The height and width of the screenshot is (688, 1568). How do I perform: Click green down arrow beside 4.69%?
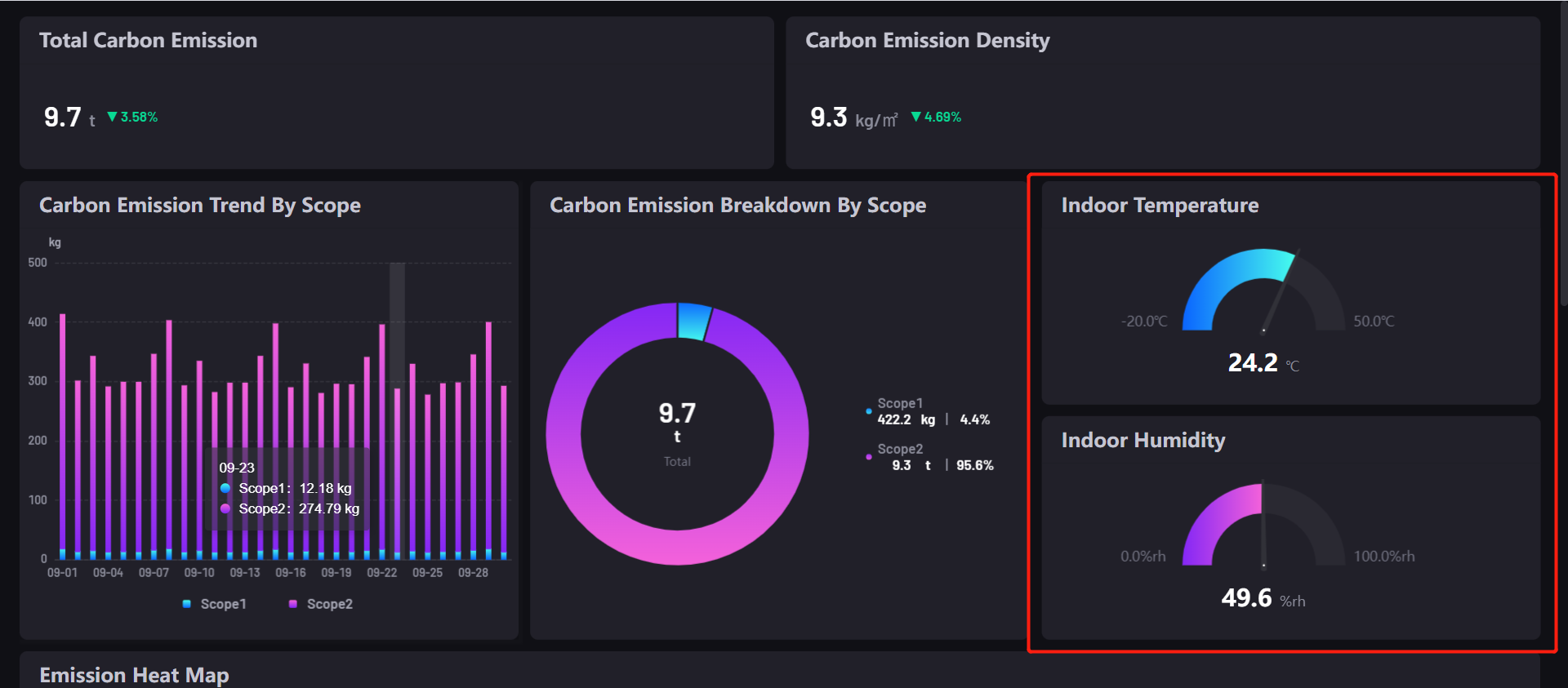pos(915,117)
